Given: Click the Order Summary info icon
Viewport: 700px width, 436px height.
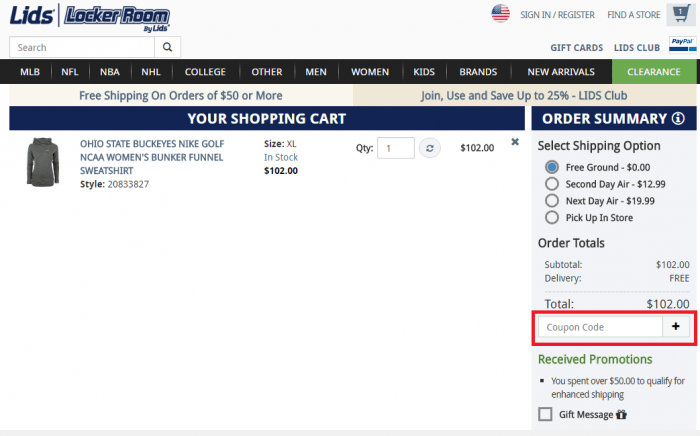Looking at the screenshot, I should coord(678,119).
